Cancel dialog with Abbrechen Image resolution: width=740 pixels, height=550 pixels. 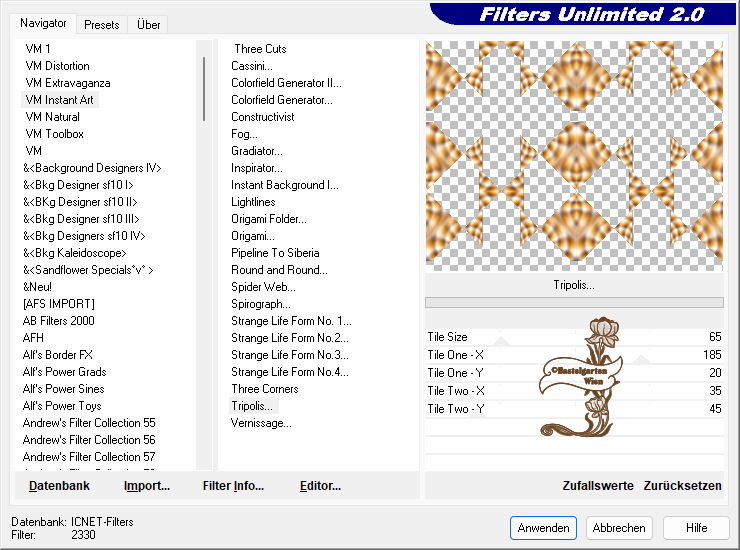[x=618, y=528]
